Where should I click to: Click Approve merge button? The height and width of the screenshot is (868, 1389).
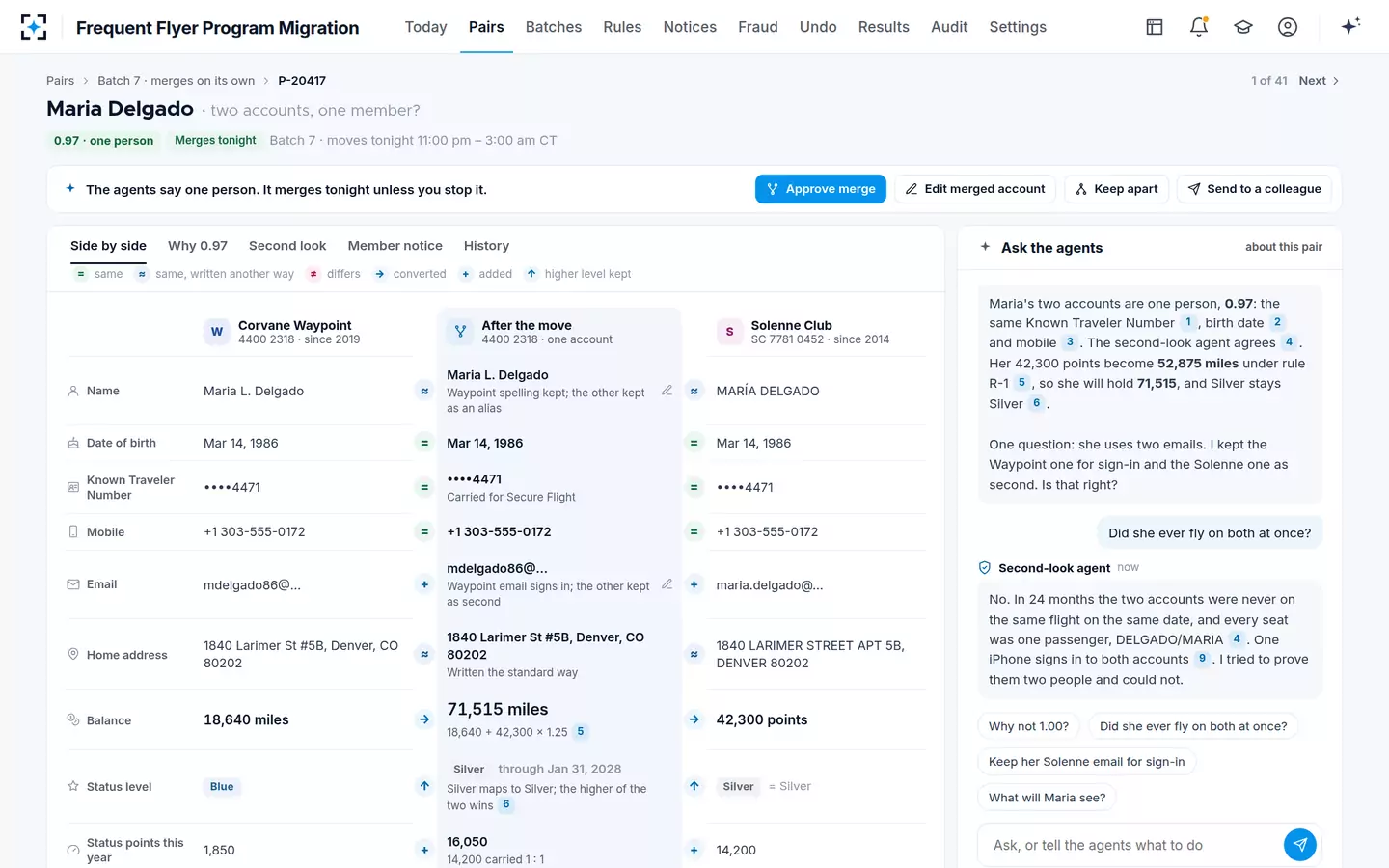(821, 189)
